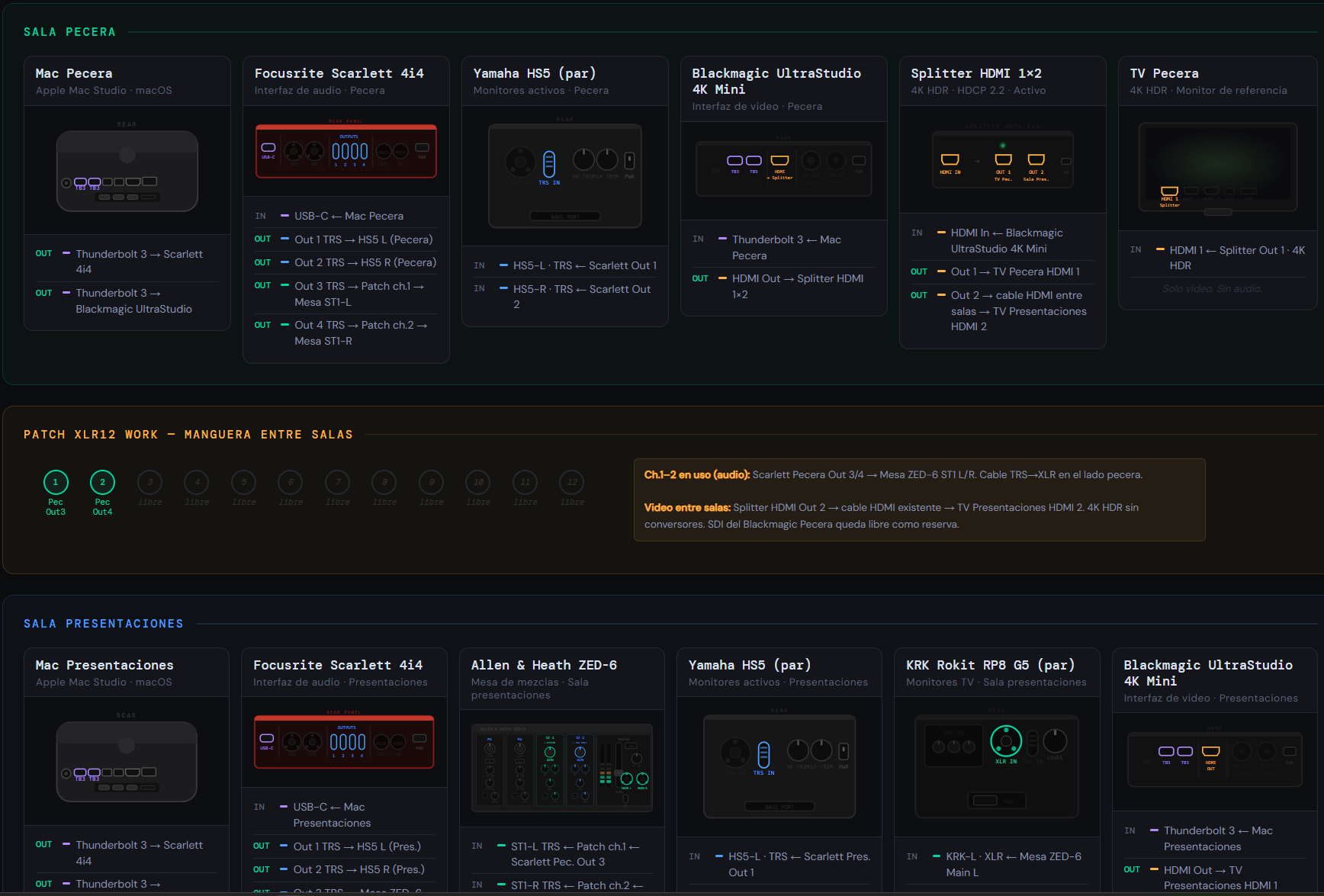The height and width of the screenshot is (896, 1324).
Task: Click 'USB-C ← Mac Pecera' input row
Action: pos(346,216)
